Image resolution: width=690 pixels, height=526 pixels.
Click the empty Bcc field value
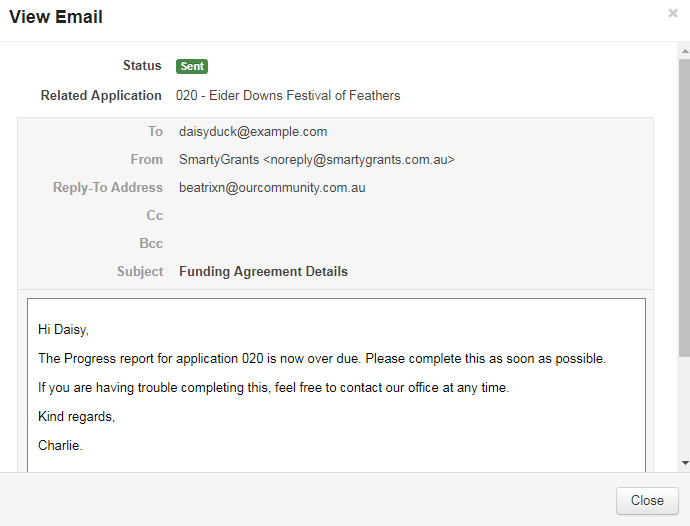[x=300, y=243]
